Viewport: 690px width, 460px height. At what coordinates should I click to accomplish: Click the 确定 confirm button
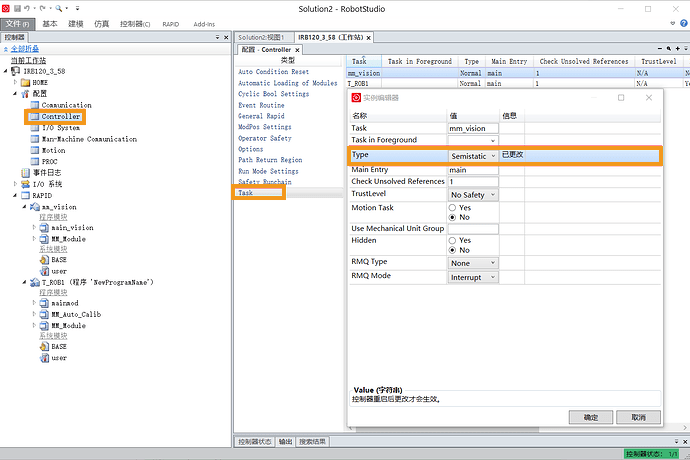[590, 417]
